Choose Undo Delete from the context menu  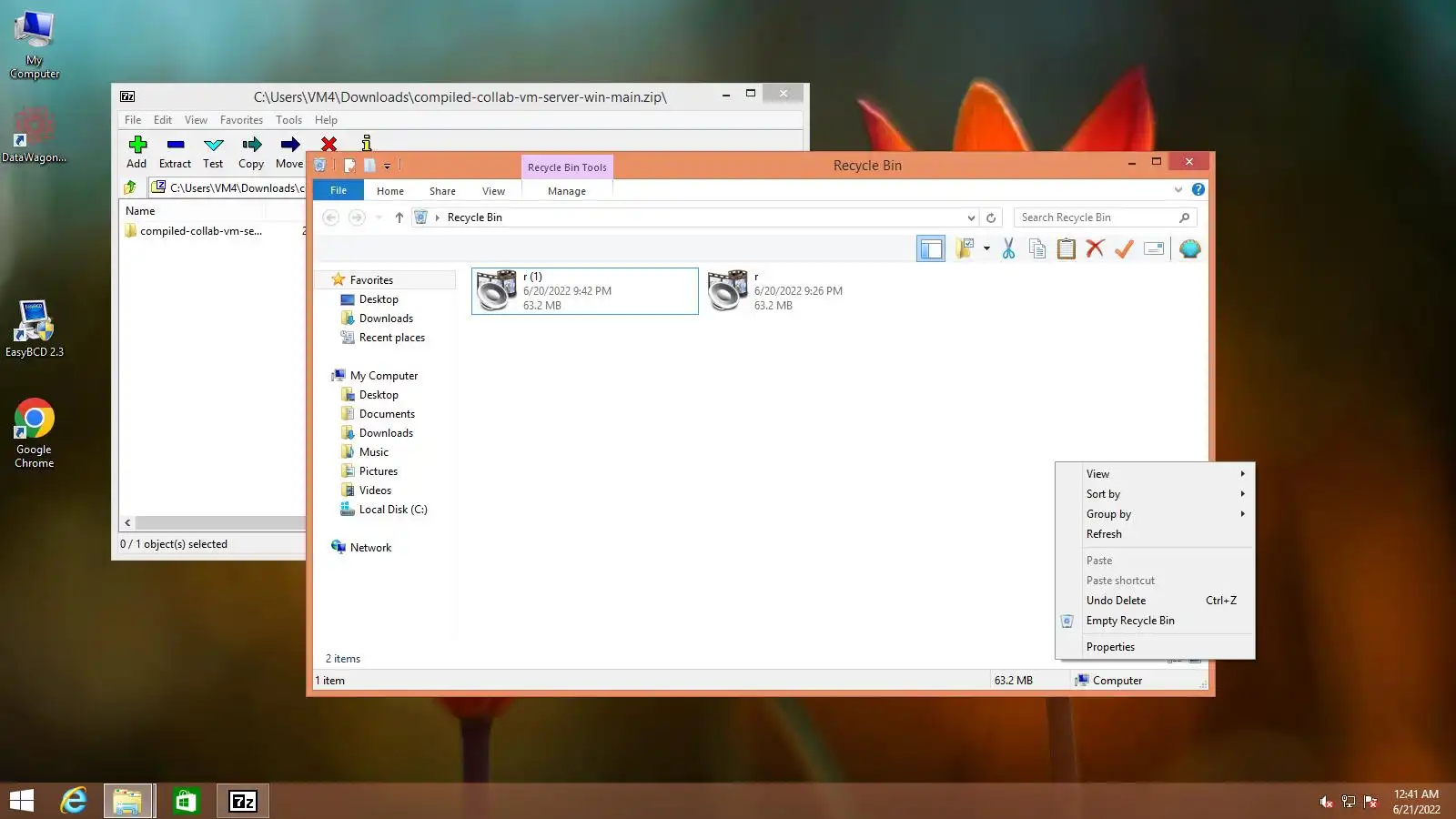tap(1155, 601)
